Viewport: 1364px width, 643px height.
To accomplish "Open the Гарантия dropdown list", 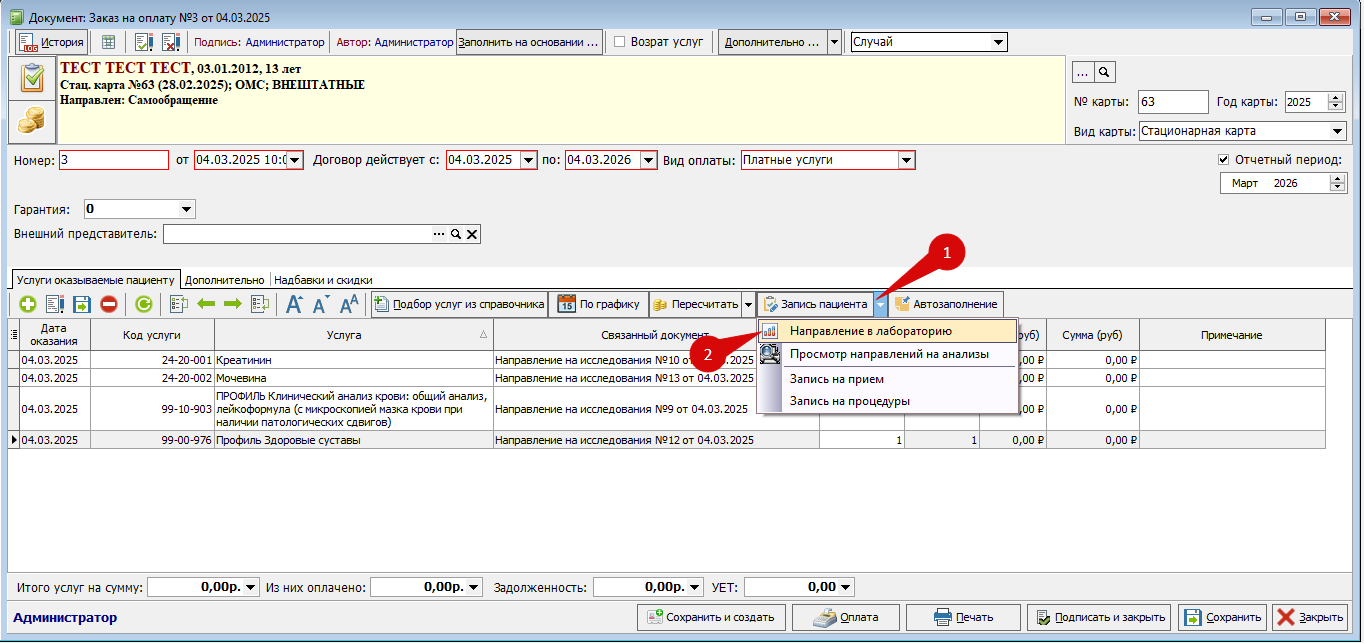I will tap(186, 209).
